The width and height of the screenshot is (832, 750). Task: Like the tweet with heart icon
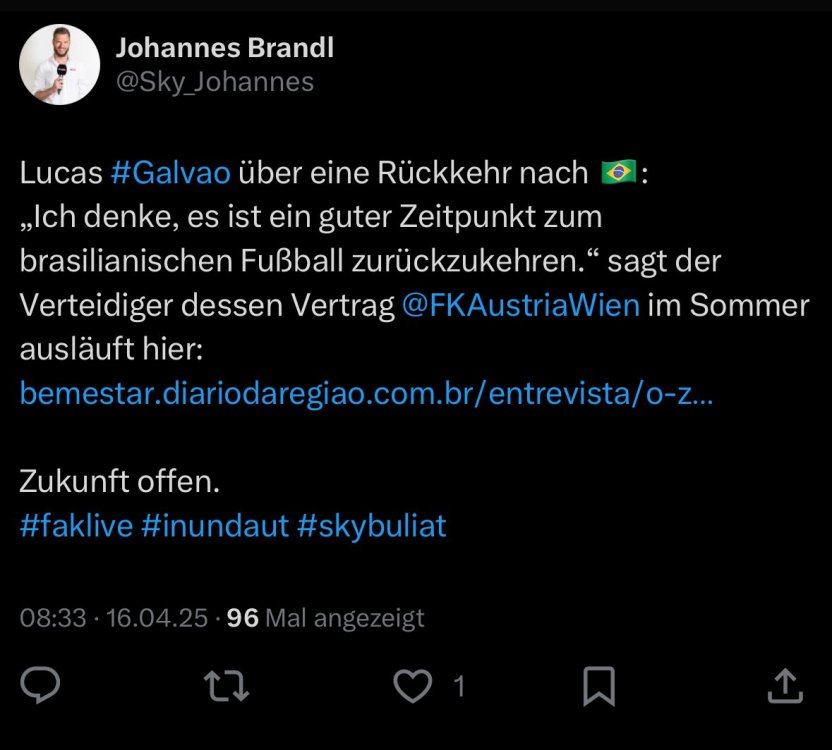(x=413, y=686)
